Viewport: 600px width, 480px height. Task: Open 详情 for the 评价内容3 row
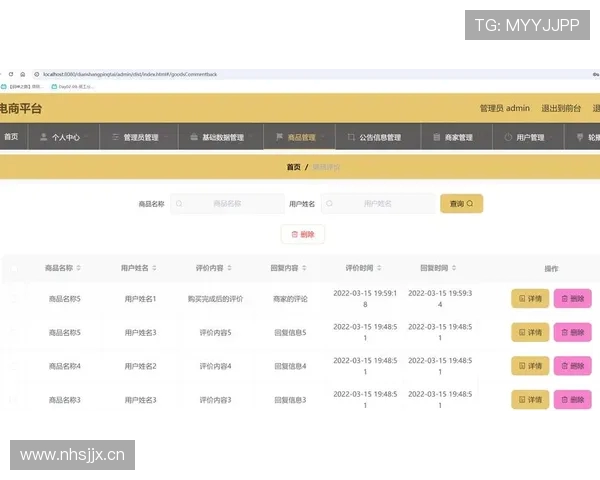[x=530, y=400]
